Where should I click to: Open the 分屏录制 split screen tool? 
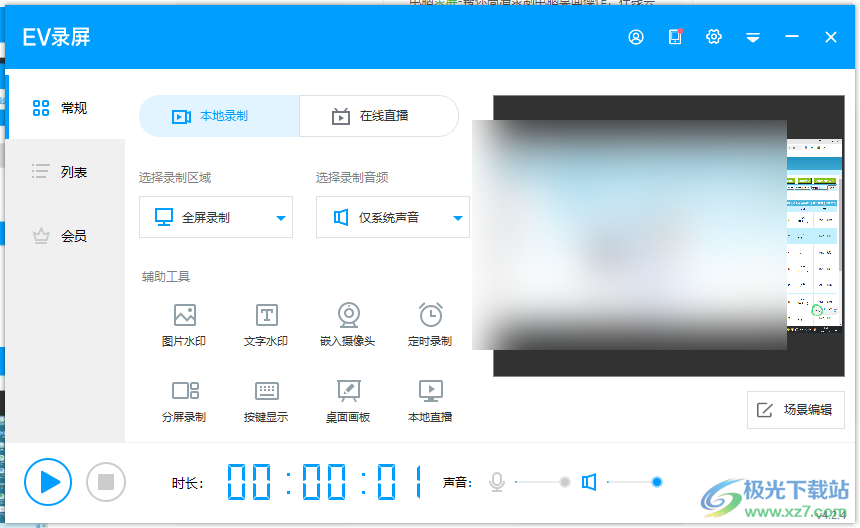[x=184, y=401]
